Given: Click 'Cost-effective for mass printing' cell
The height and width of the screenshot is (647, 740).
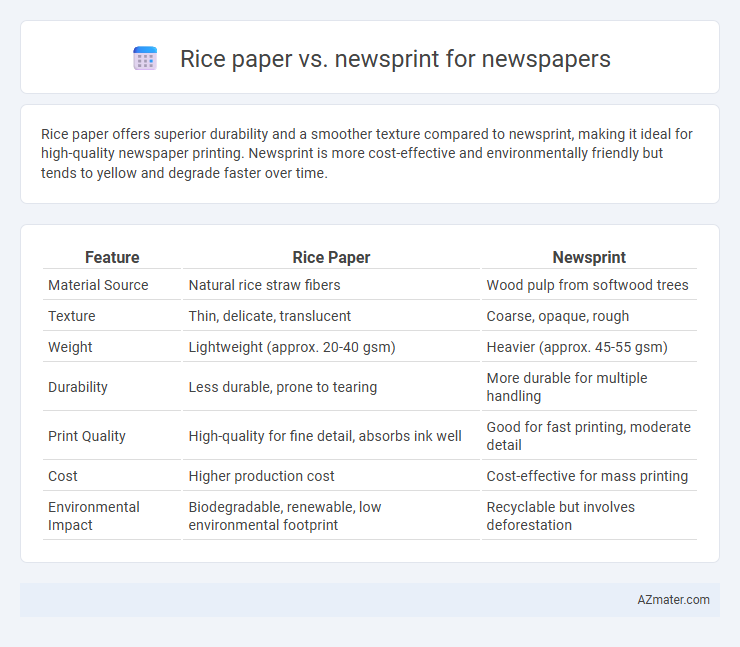Looking at the screenshot, I should coord(587,476).
